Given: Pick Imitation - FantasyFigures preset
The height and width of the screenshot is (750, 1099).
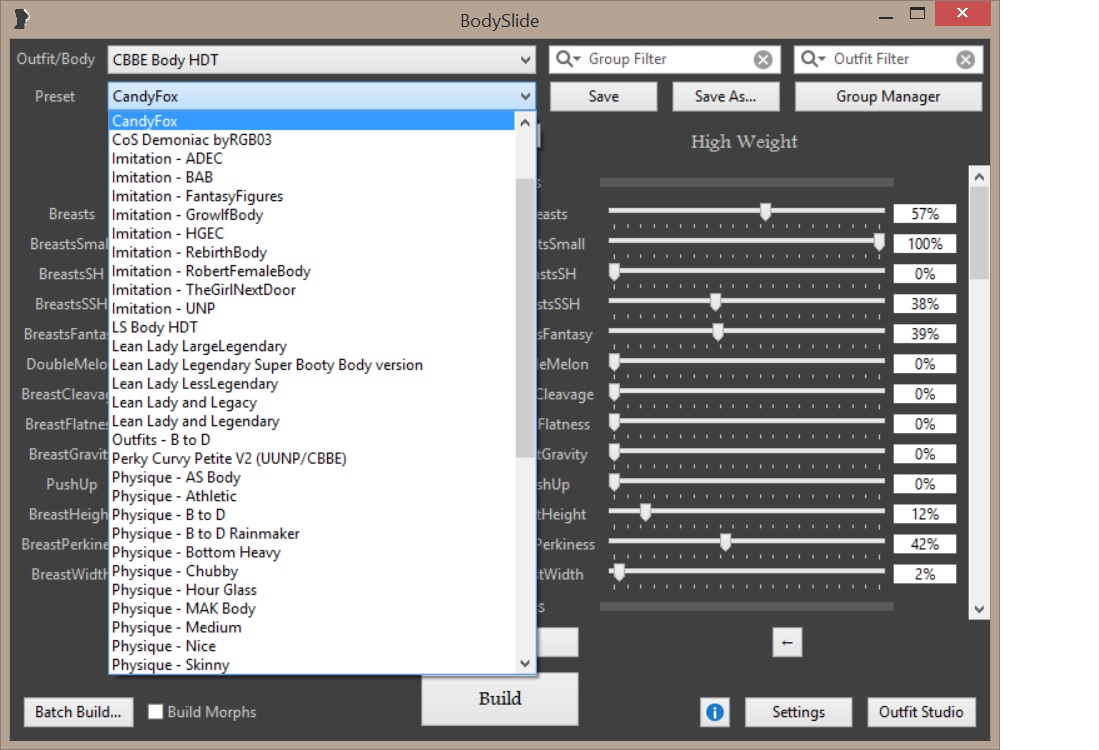Looking at the screenshot, I should [312, 196].
